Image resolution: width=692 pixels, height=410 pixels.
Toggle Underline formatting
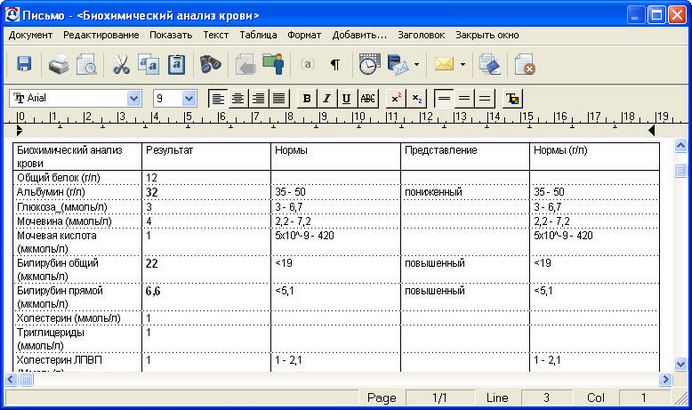[347, 98]
